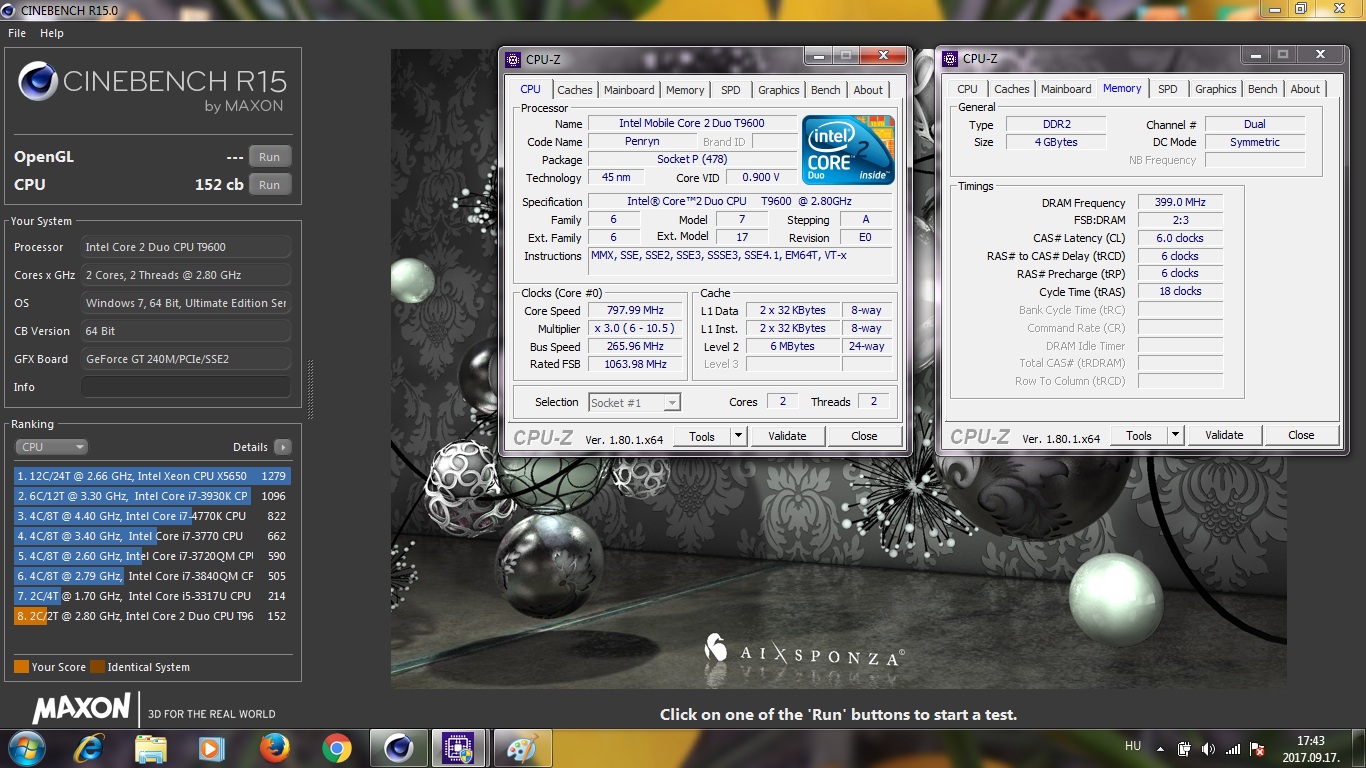Launch Firefox from the taskbar

click(273, 748)
